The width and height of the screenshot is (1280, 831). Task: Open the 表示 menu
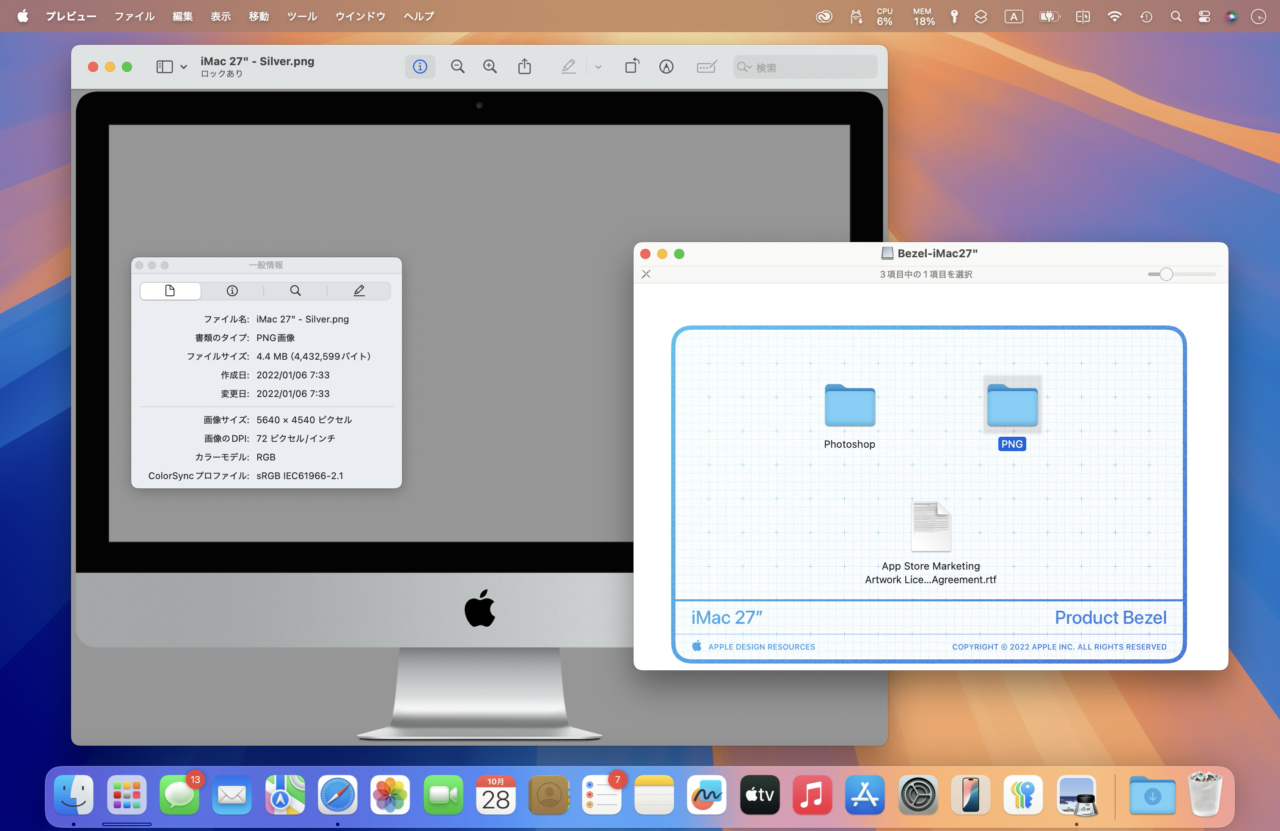(x=221, y=16)
